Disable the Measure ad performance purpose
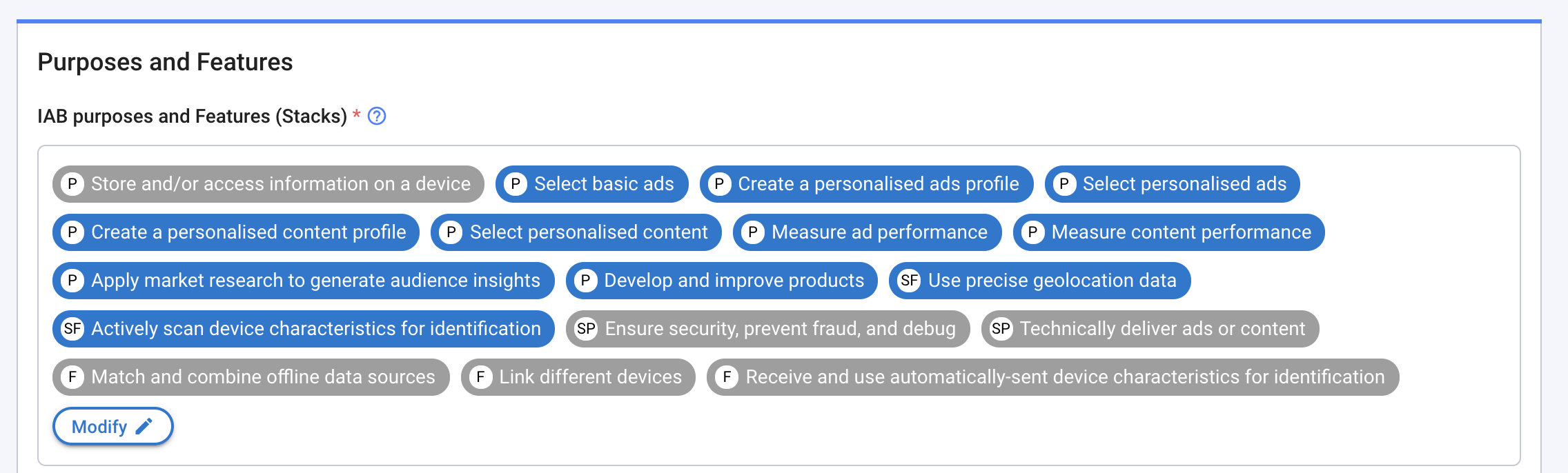Viewport: 1568px width, 473px height. point(868,232)
